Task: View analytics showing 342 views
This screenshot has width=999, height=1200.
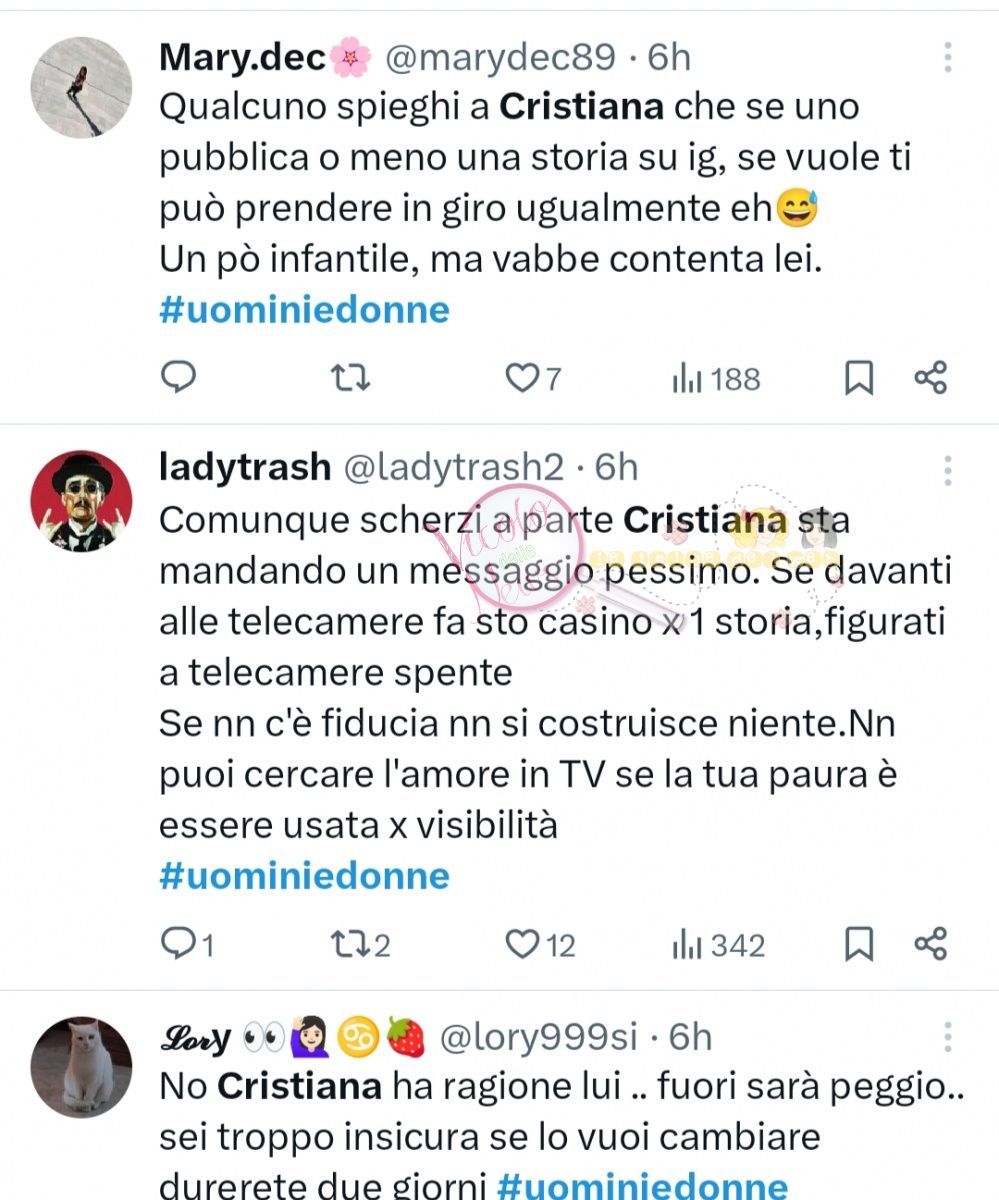Action: 719,944
